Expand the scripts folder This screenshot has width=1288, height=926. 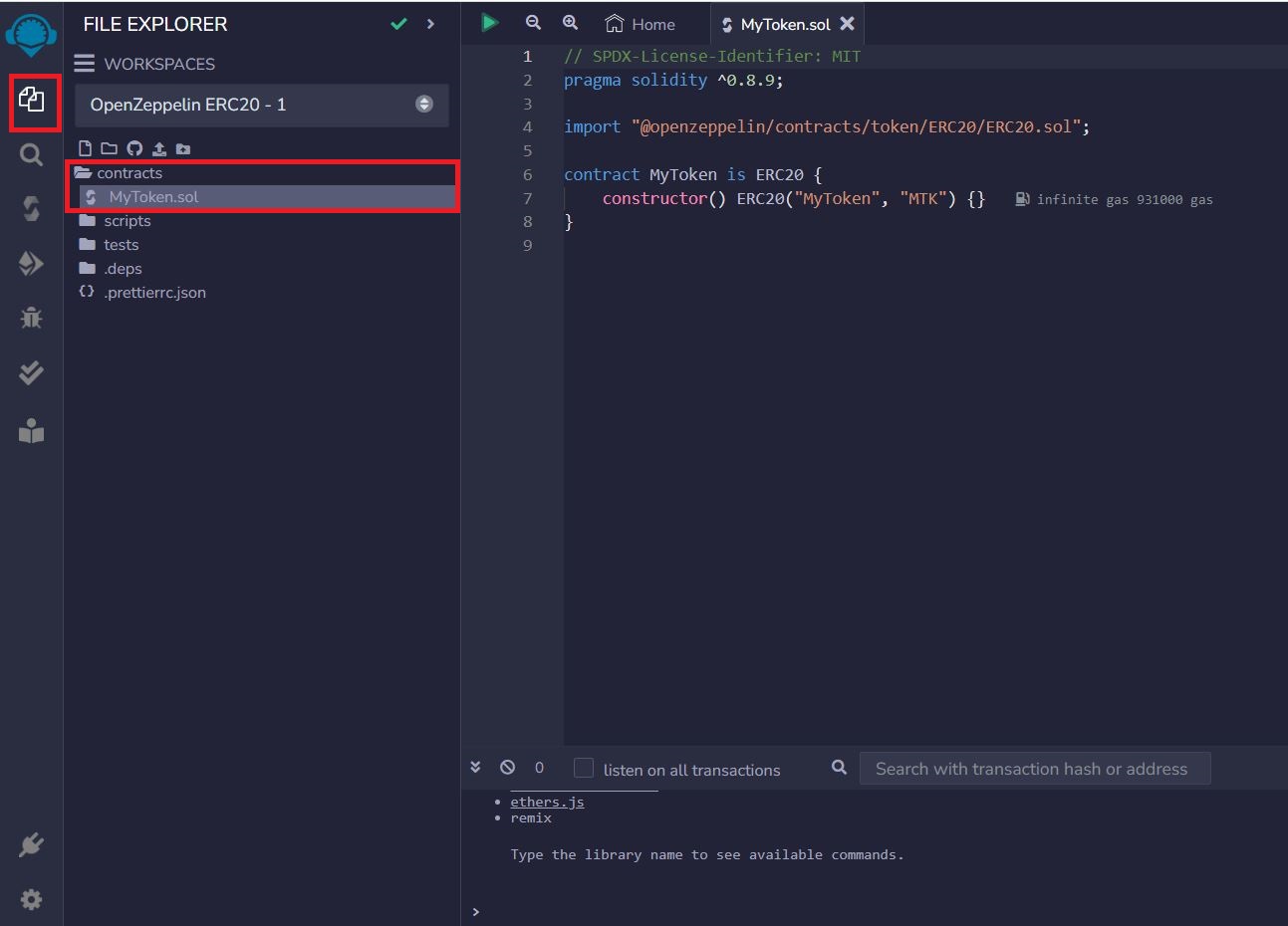(127, 221)
